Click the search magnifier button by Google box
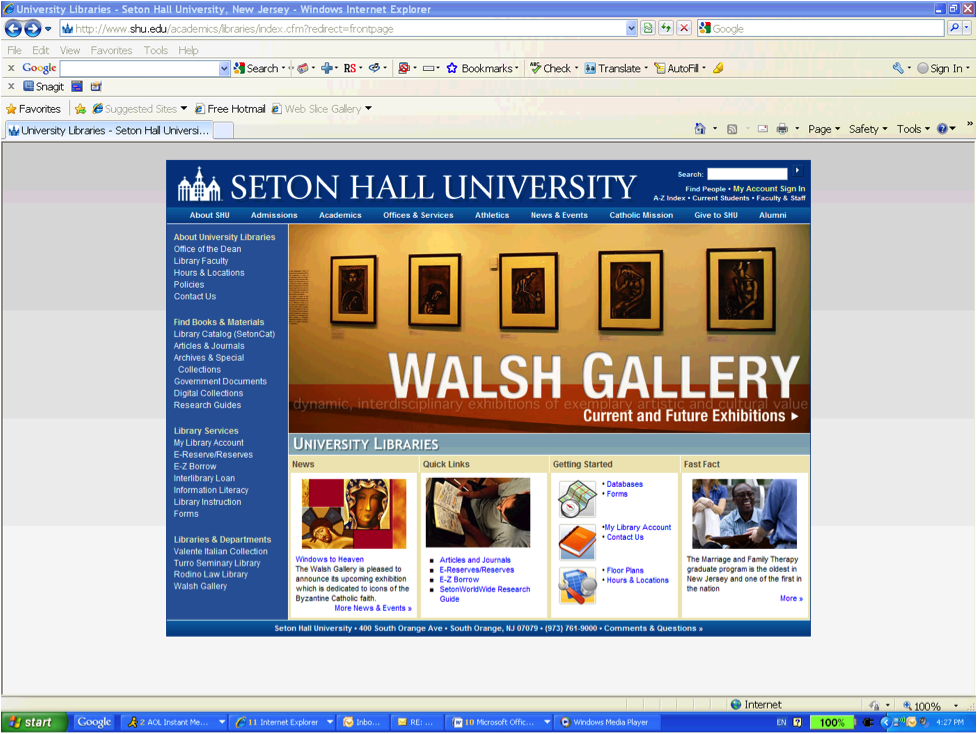This screenshot has width=977, height=734. 954,29
